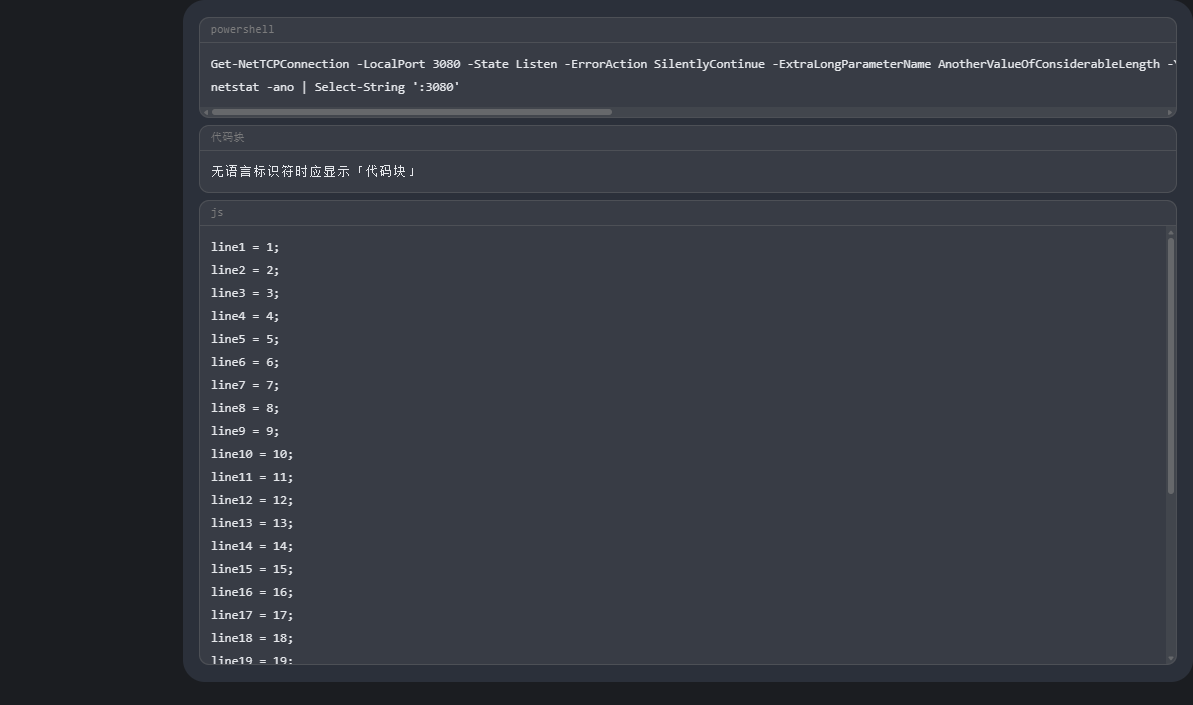Click the code line line5 = 5;
Viewport: 1193px width, 705px height.
(245, 339)
